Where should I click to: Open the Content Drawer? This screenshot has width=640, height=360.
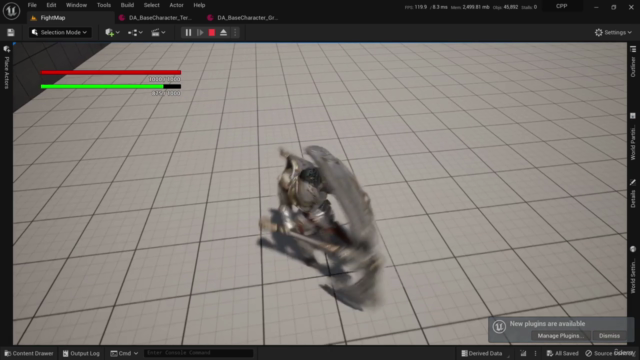pyautogui.click(x=29, y=353)
